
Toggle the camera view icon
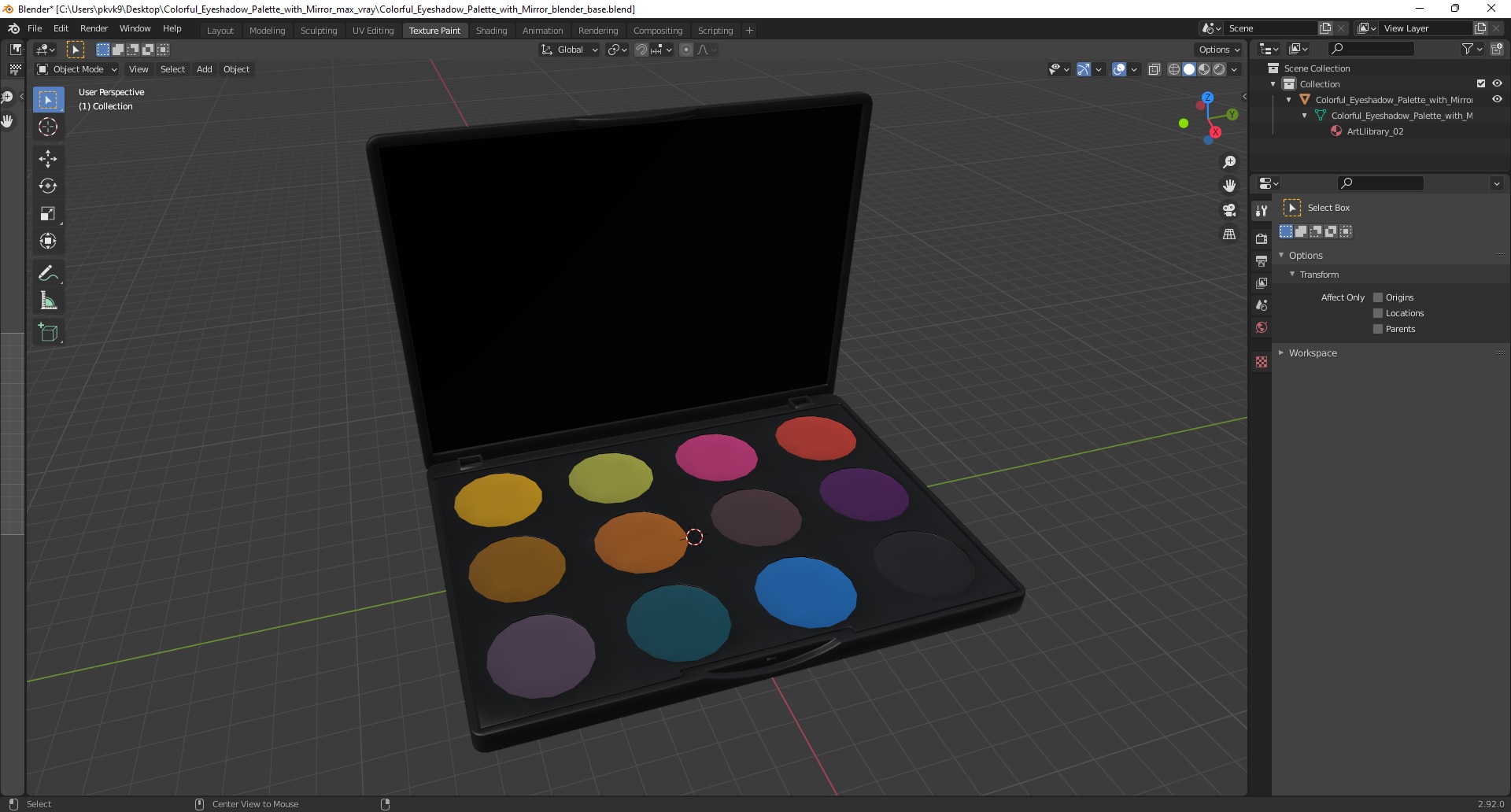click(x=1229, y=210)
